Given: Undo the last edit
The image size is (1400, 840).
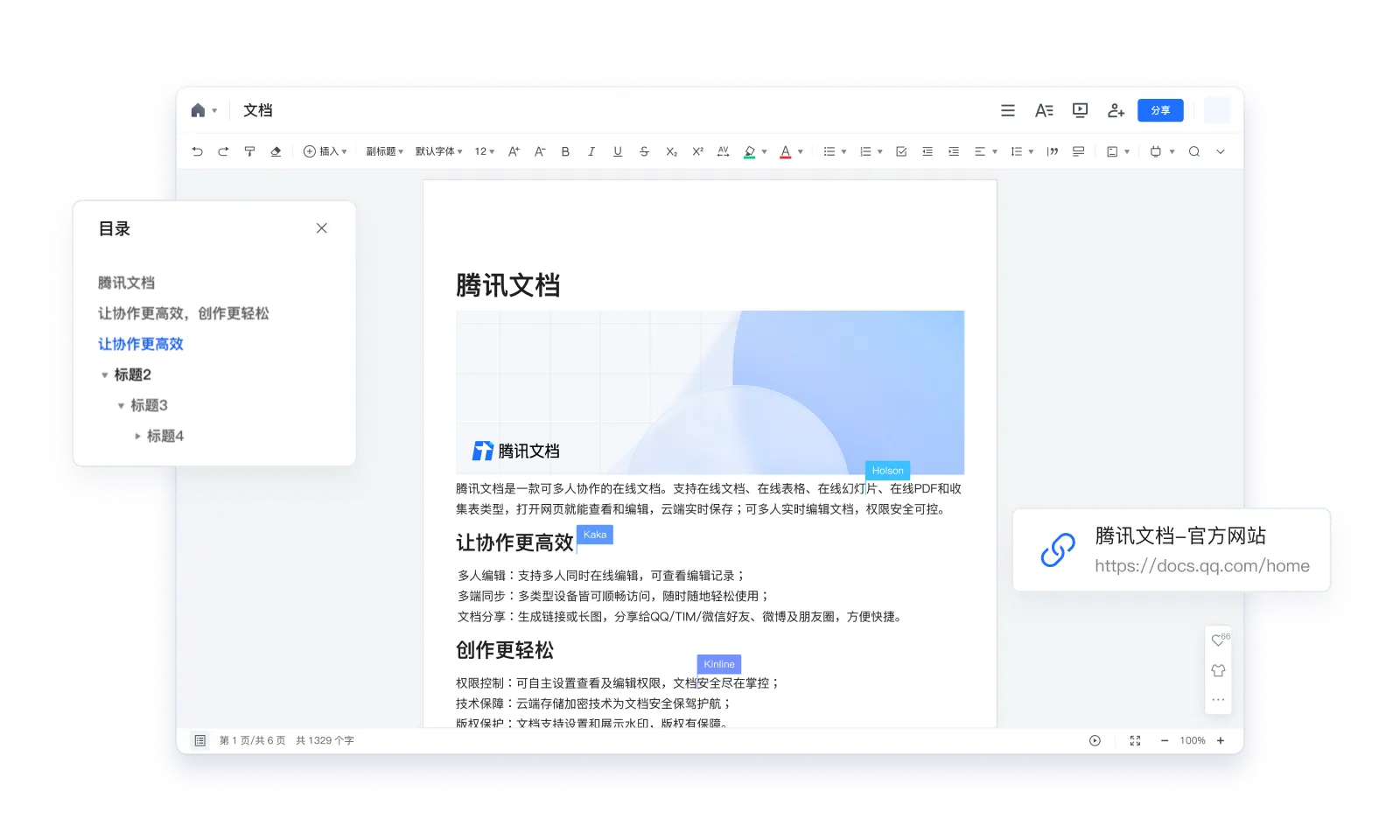Looking at the screenshot, I should [x=197, y=151].
